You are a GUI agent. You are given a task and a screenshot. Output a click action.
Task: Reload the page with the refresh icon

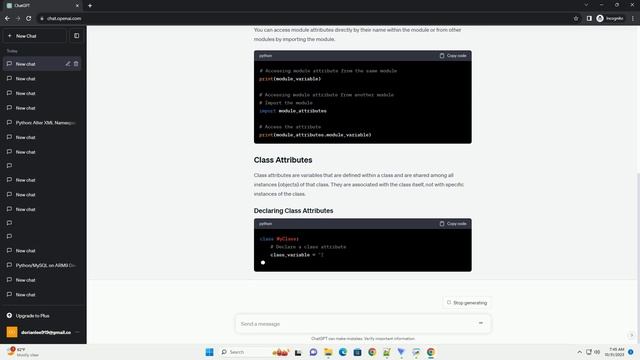click(x=29, y=18)
